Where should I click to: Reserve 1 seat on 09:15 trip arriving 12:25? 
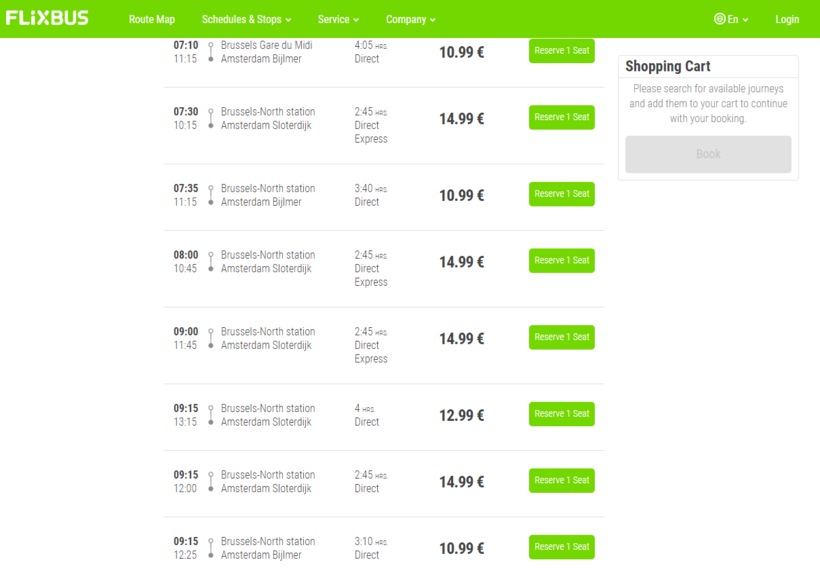pyautogui.click(x=562, y=547)
